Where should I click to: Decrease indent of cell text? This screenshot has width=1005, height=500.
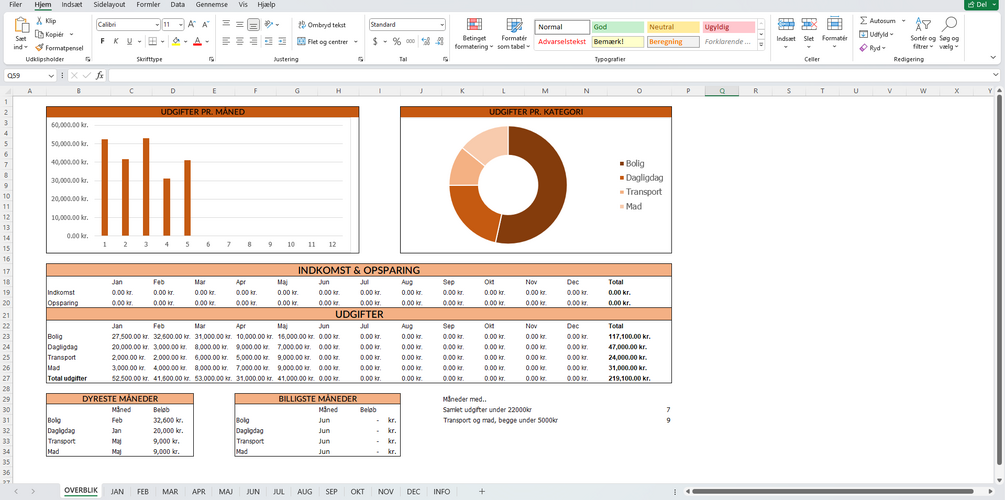(269, 41)
